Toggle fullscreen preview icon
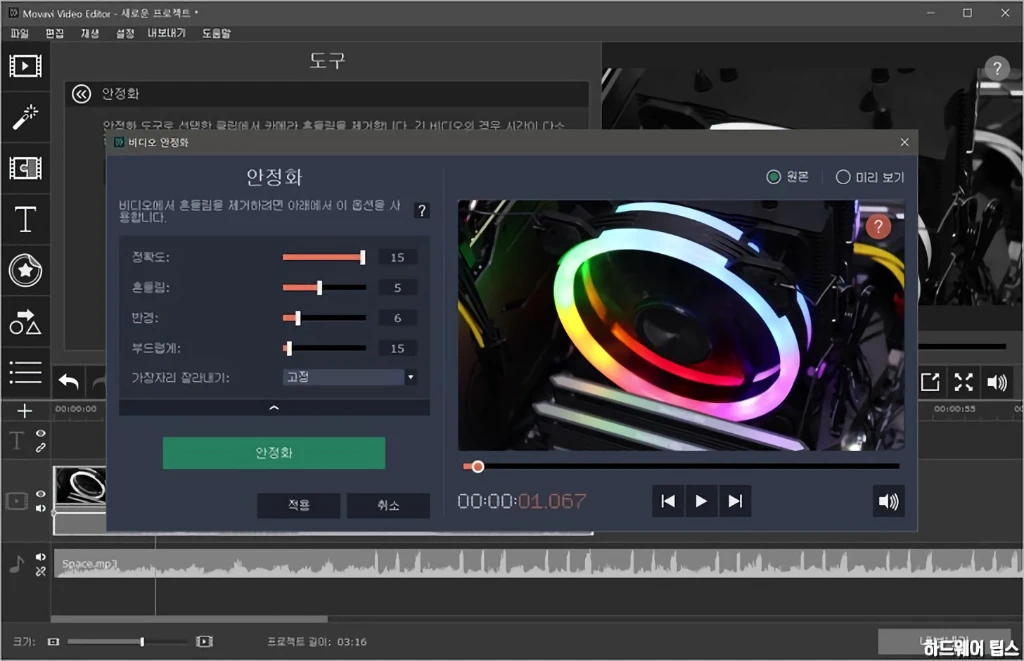Viewport: 1024px width, 661px height. tap(963, 381)
